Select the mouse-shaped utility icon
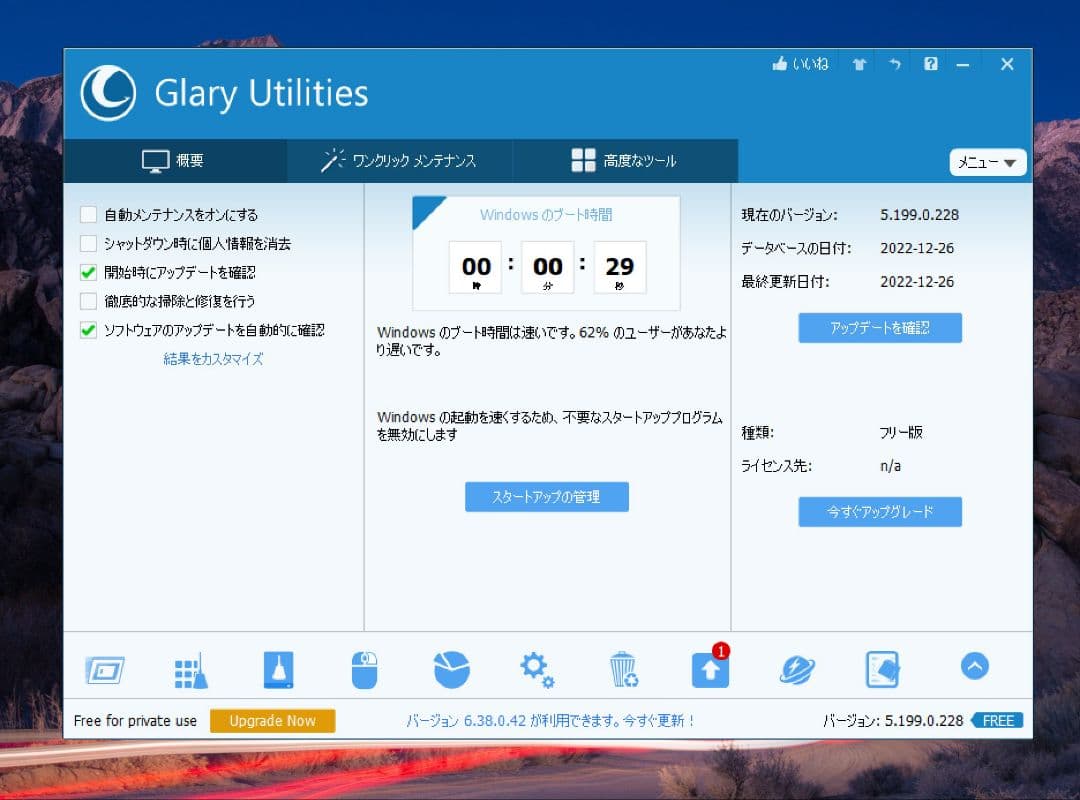Viewport: 1080px width, 800px height. coord(364,670)
